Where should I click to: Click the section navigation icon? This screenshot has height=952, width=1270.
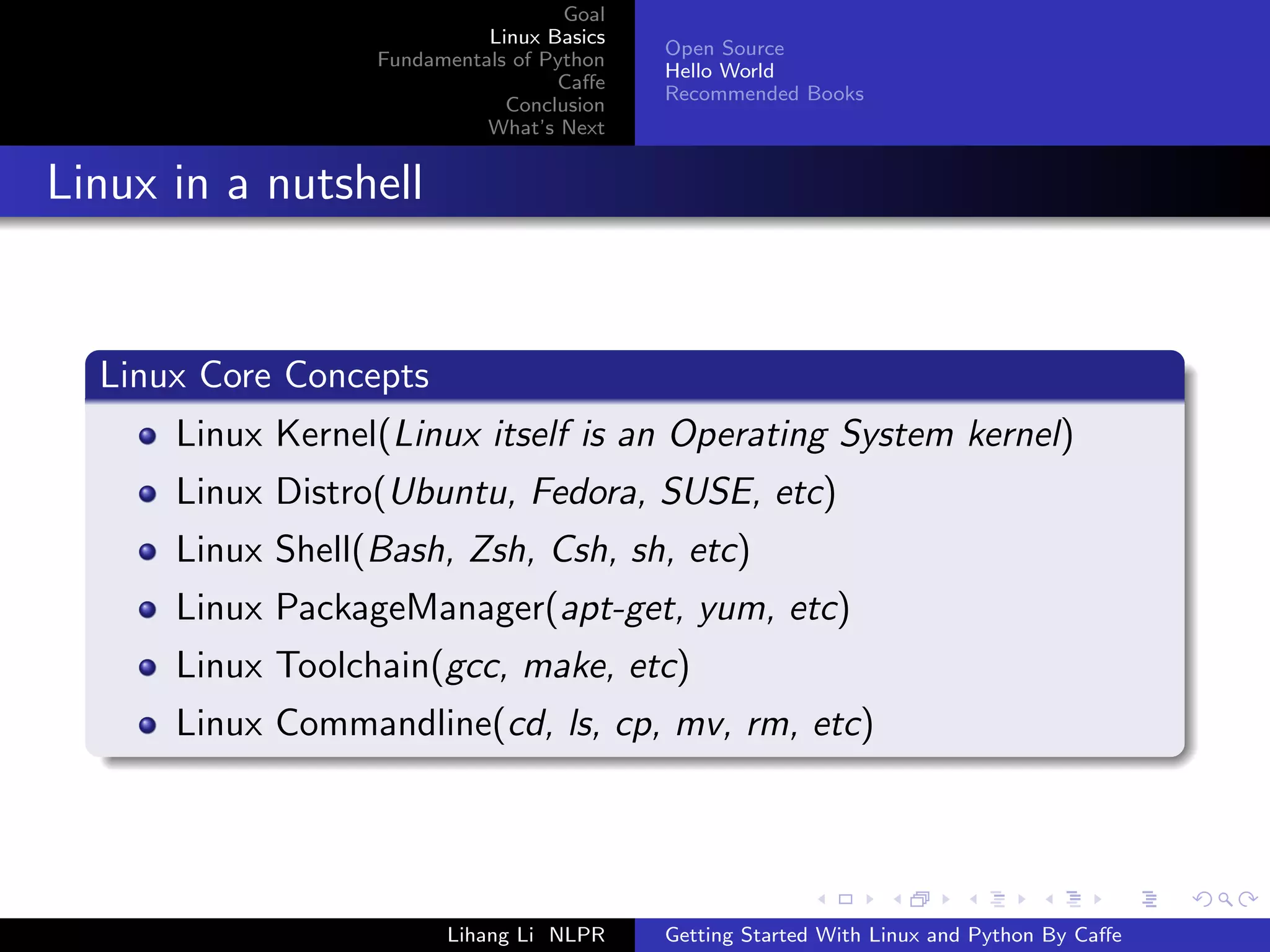click(1073, 899)
